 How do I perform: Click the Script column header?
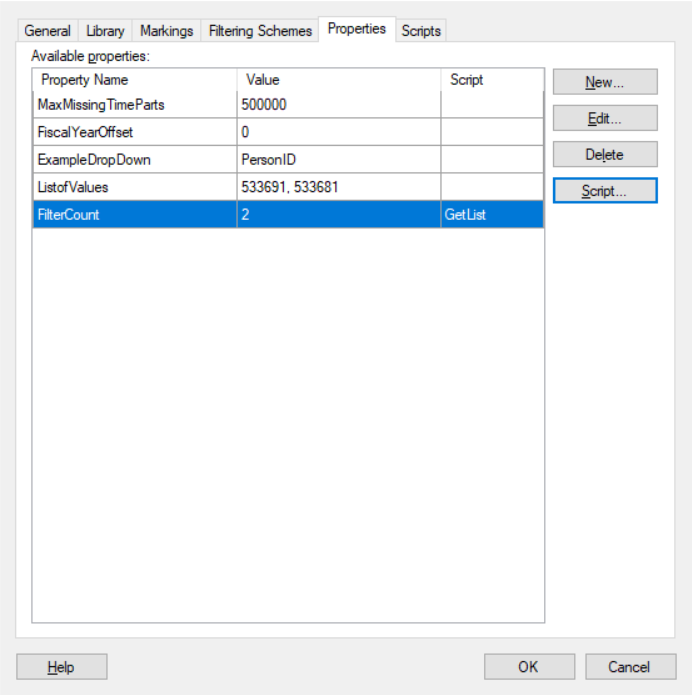pos(492,80)
